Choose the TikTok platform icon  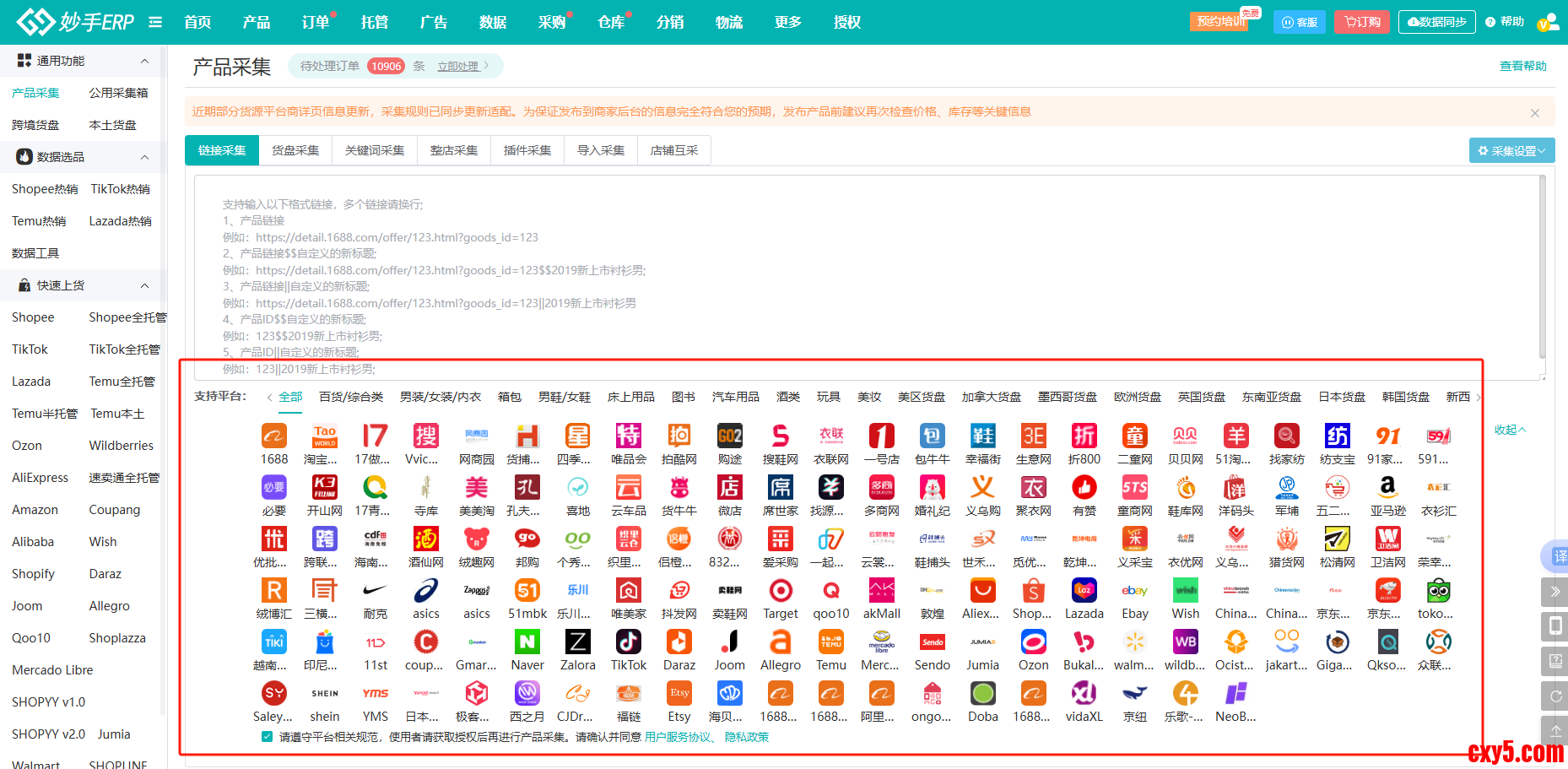click(x=629, y=642)
